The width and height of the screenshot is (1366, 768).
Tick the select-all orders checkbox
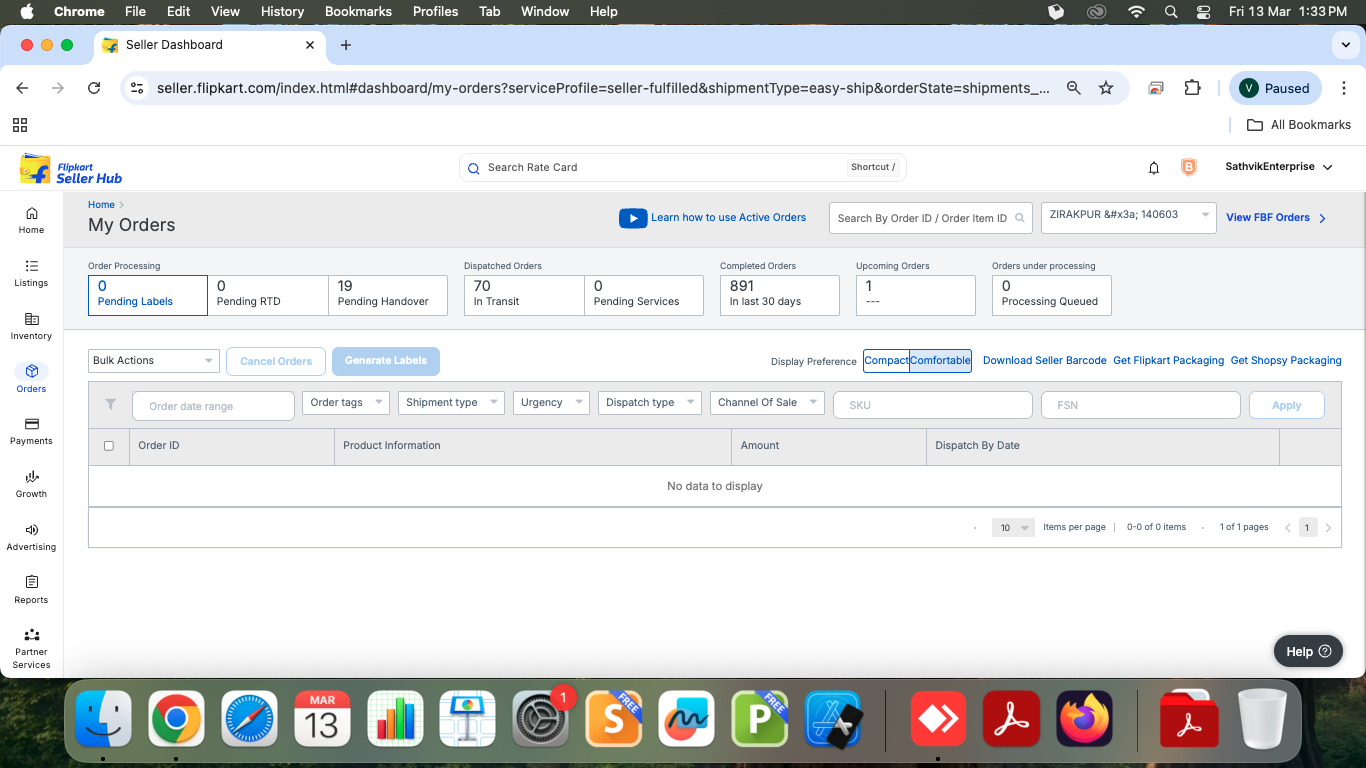(109, 446)
